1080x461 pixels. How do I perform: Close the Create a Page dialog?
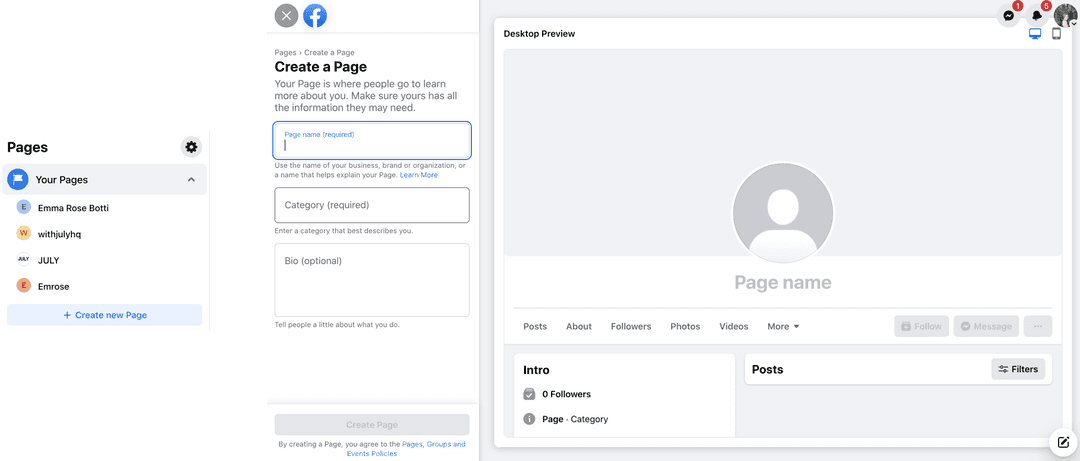[x=287, y=16]
